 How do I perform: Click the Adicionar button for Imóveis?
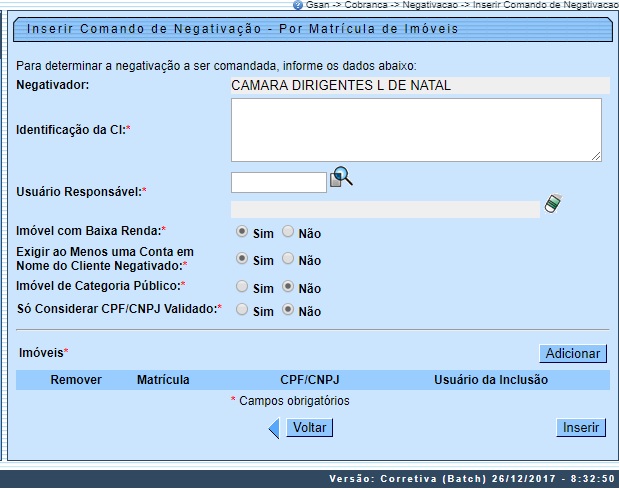(573, 354)
